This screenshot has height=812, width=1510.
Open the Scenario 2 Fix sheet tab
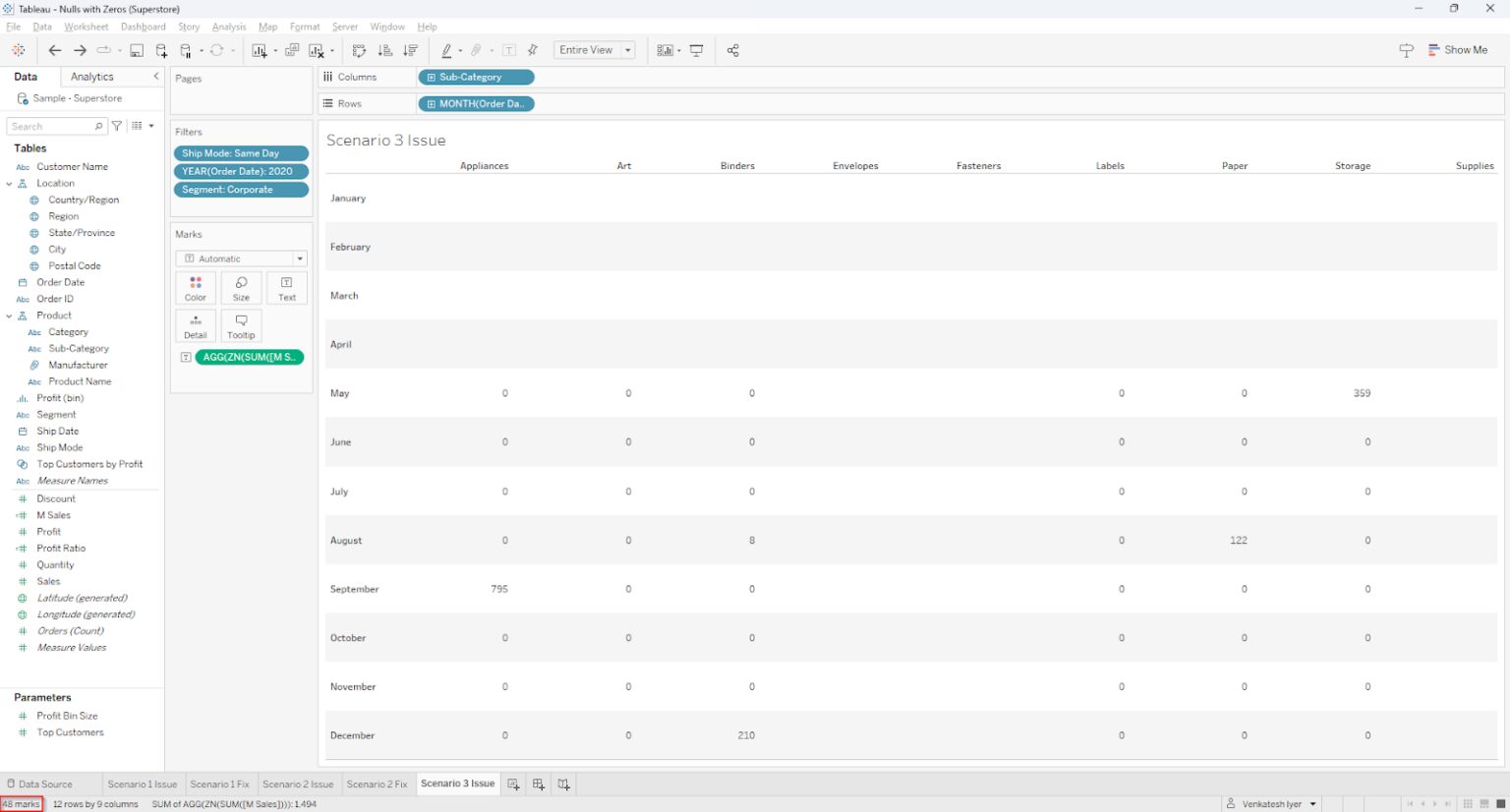pyautogui.click(x=377, y=783)
